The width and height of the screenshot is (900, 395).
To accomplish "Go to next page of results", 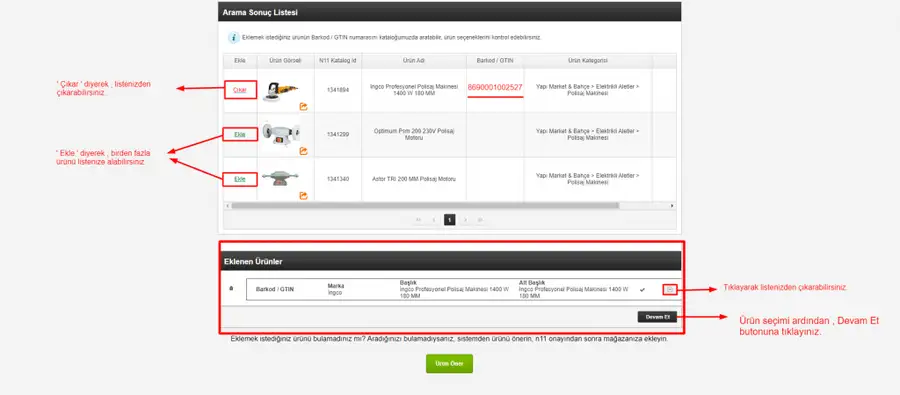I will [465, 220].
